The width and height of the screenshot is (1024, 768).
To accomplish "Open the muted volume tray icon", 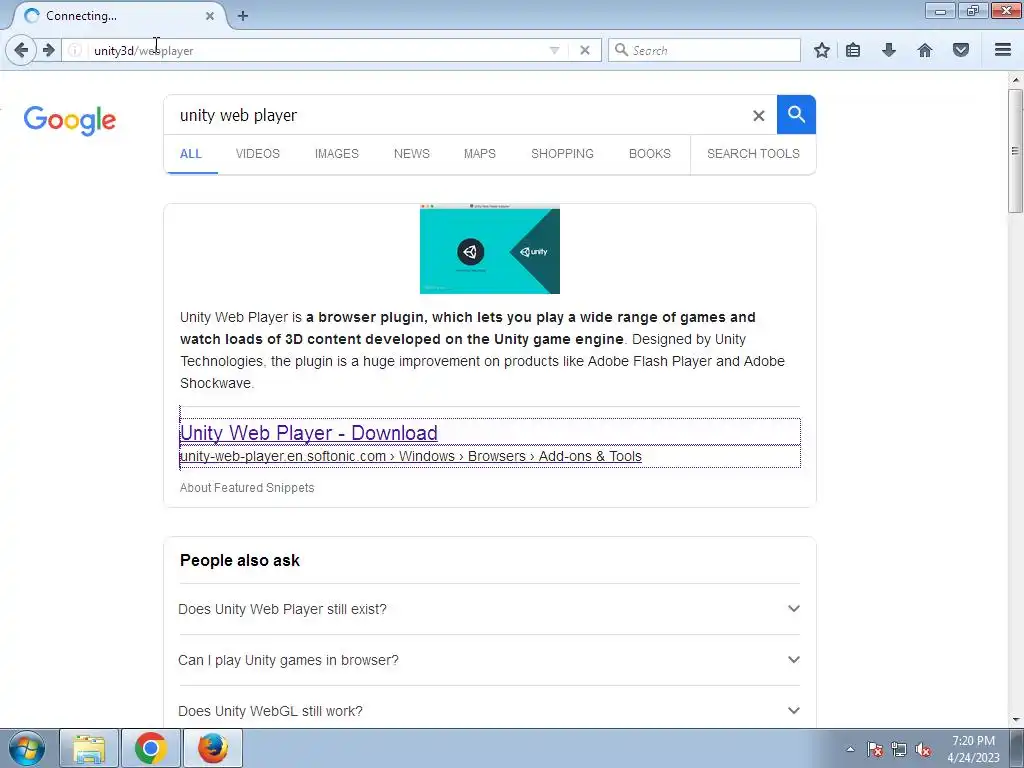I will (923, 749).
